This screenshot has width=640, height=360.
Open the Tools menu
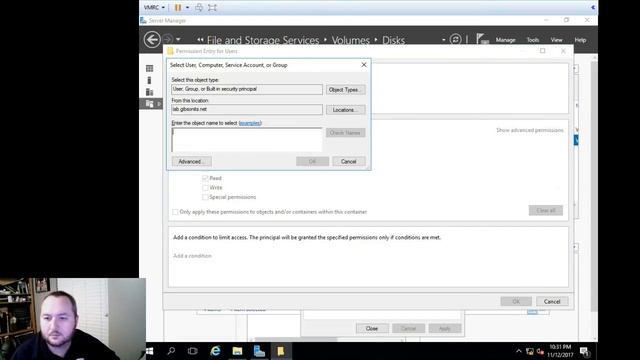(x=533, y=40)
